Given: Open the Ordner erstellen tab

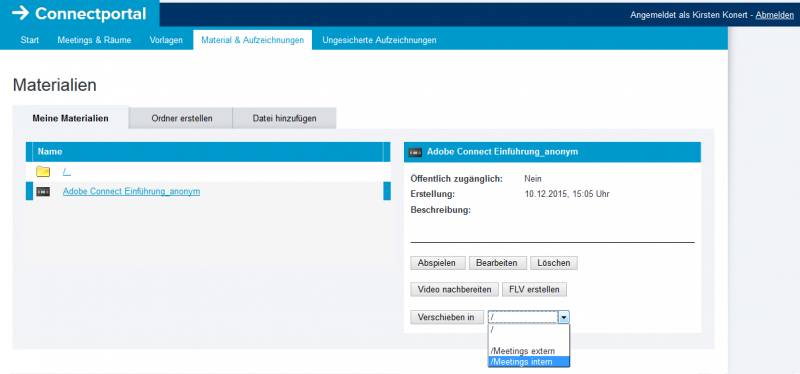Looking at the screenshot, I should (182, 118).
